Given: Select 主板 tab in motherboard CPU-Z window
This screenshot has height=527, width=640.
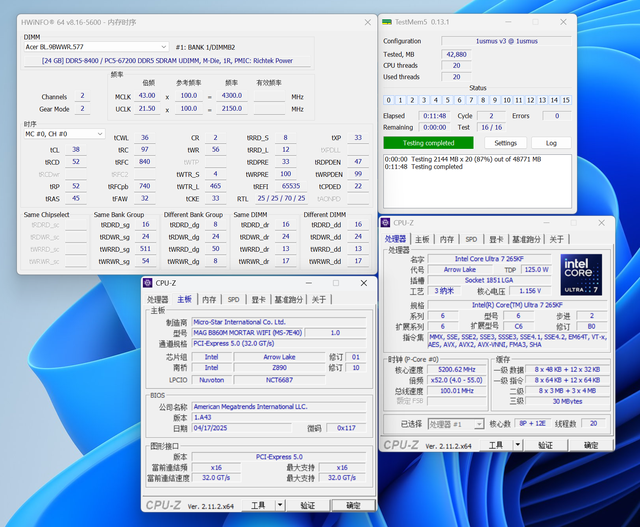Looking at the screenshot, I should click(184, 299).
